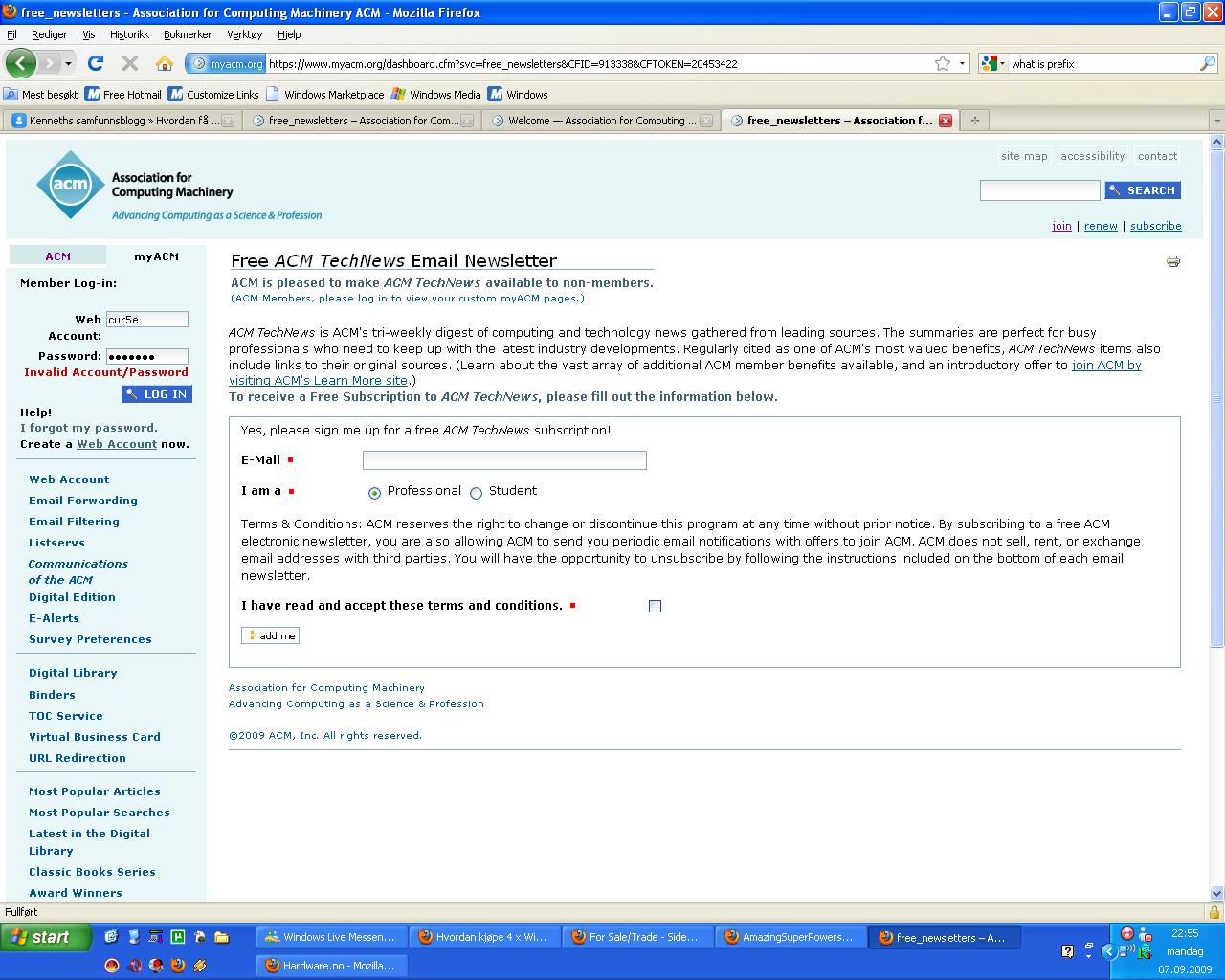This screenshot has width=1225, height=980.
Task: Select the ACM tab in the sidebar
Action: click(58, 256)
